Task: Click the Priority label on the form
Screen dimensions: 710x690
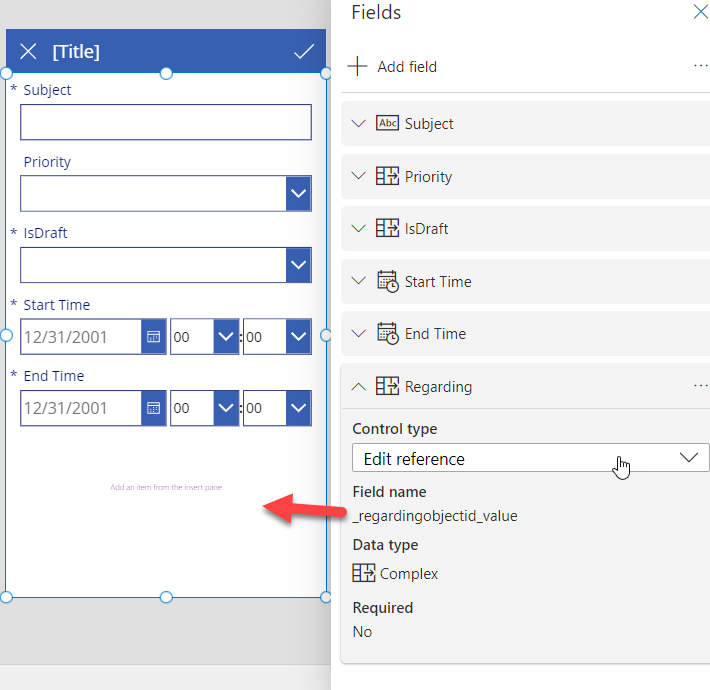Action: point(47,162)
